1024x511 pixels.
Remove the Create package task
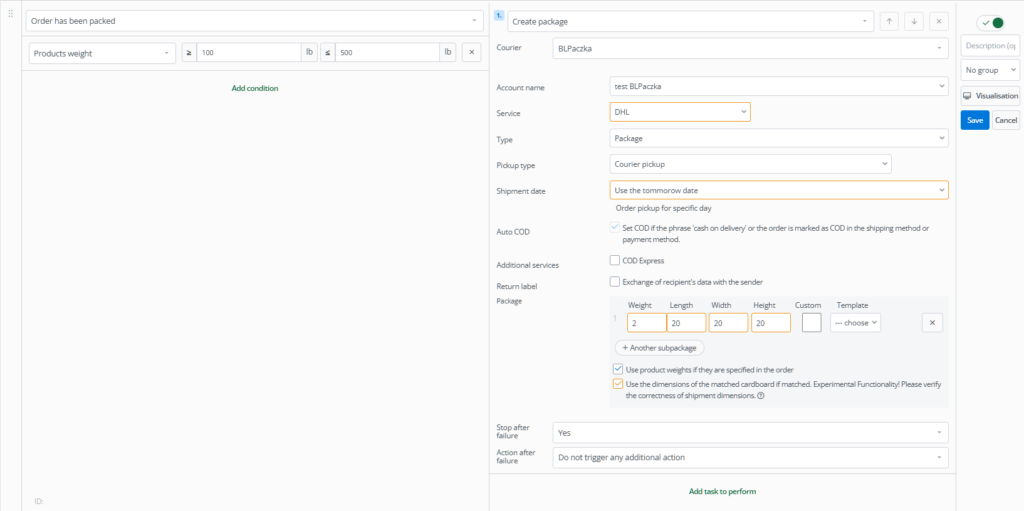click(938, 21)
